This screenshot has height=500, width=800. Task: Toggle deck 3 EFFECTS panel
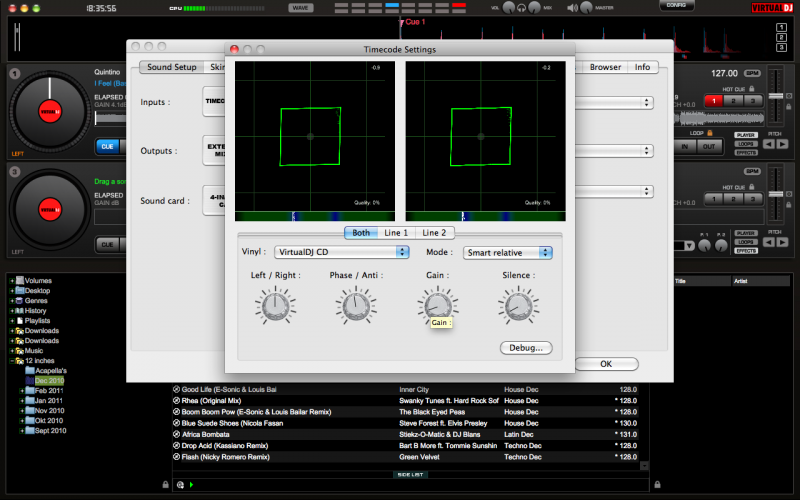click(746, 251)
